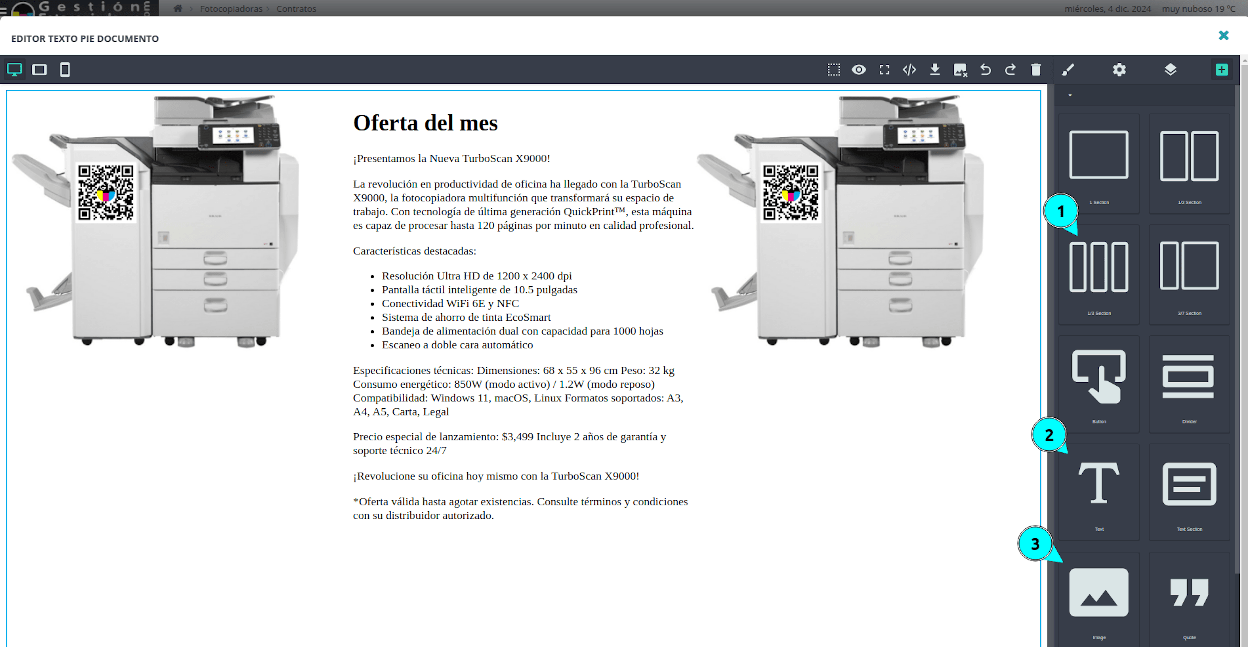Select the right photocopier image

click(x=840, y=221)
